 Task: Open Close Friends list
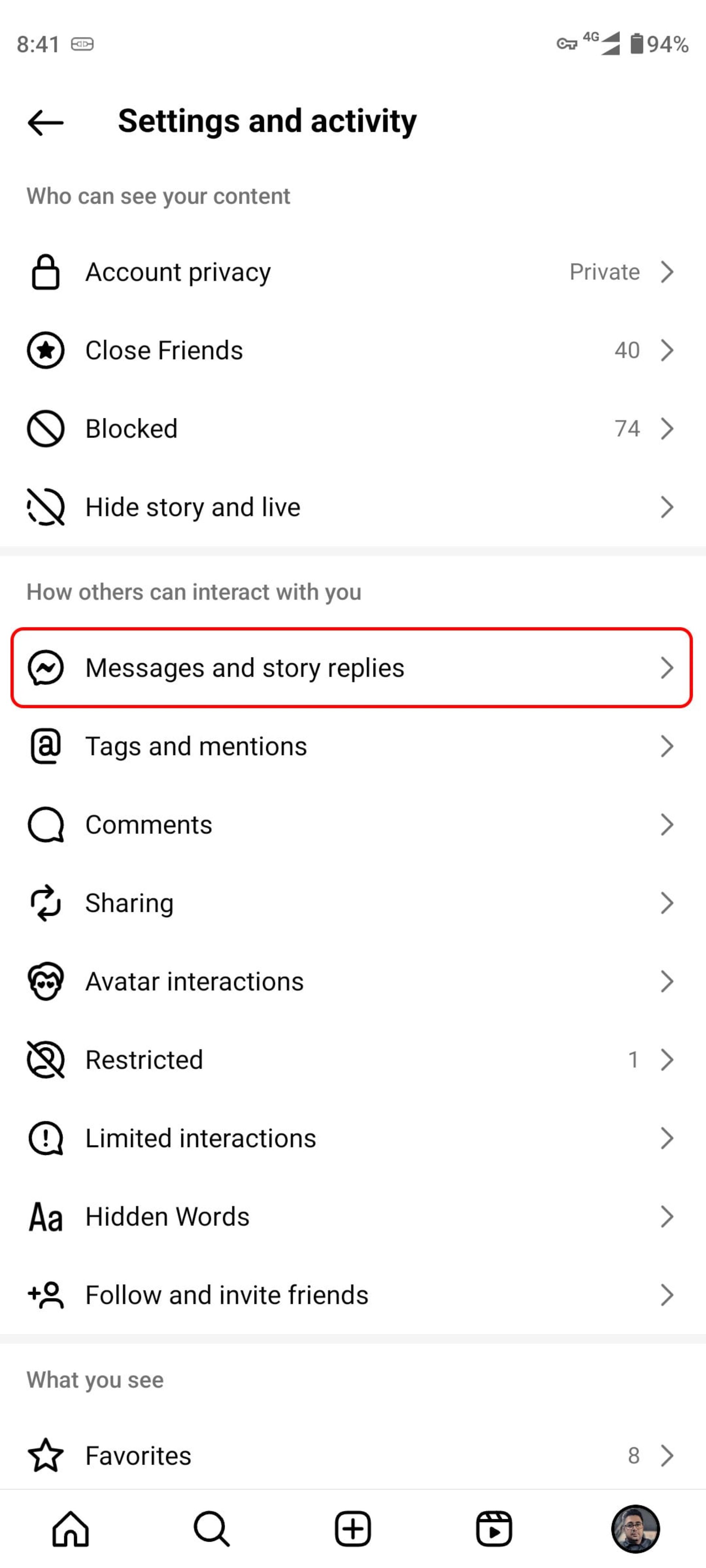(353, 350)
